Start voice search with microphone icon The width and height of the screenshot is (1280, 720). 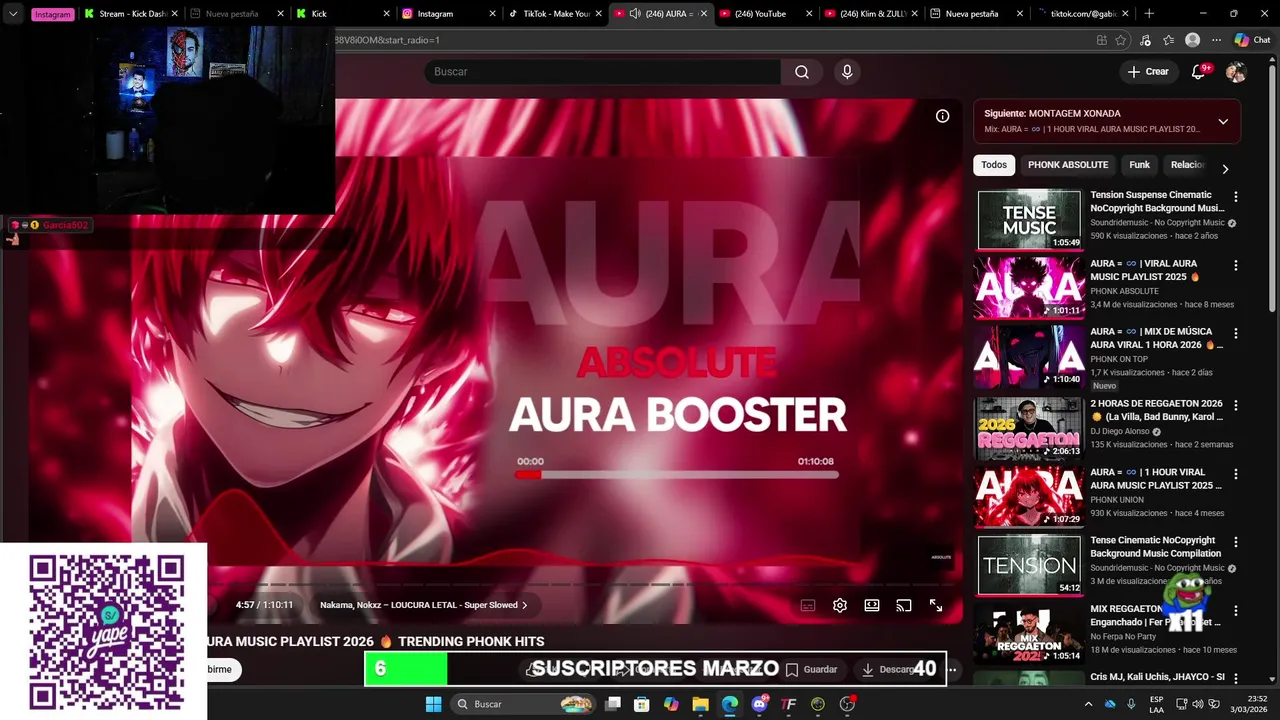click(847, 72)
